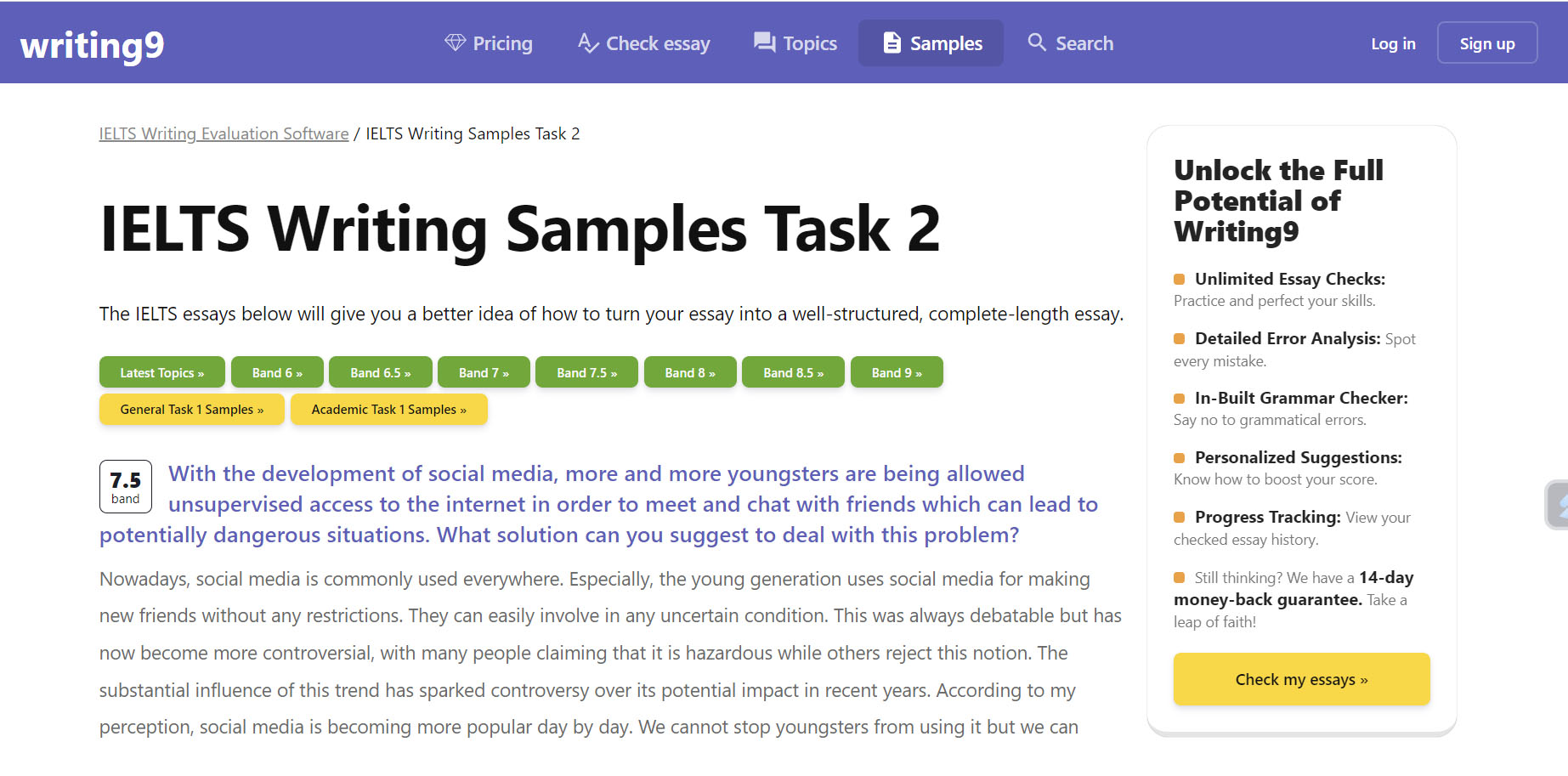The height and width of the screenshot is (776, 1568).
Task: Click the writing9 logo
Action: pos(92,44)
